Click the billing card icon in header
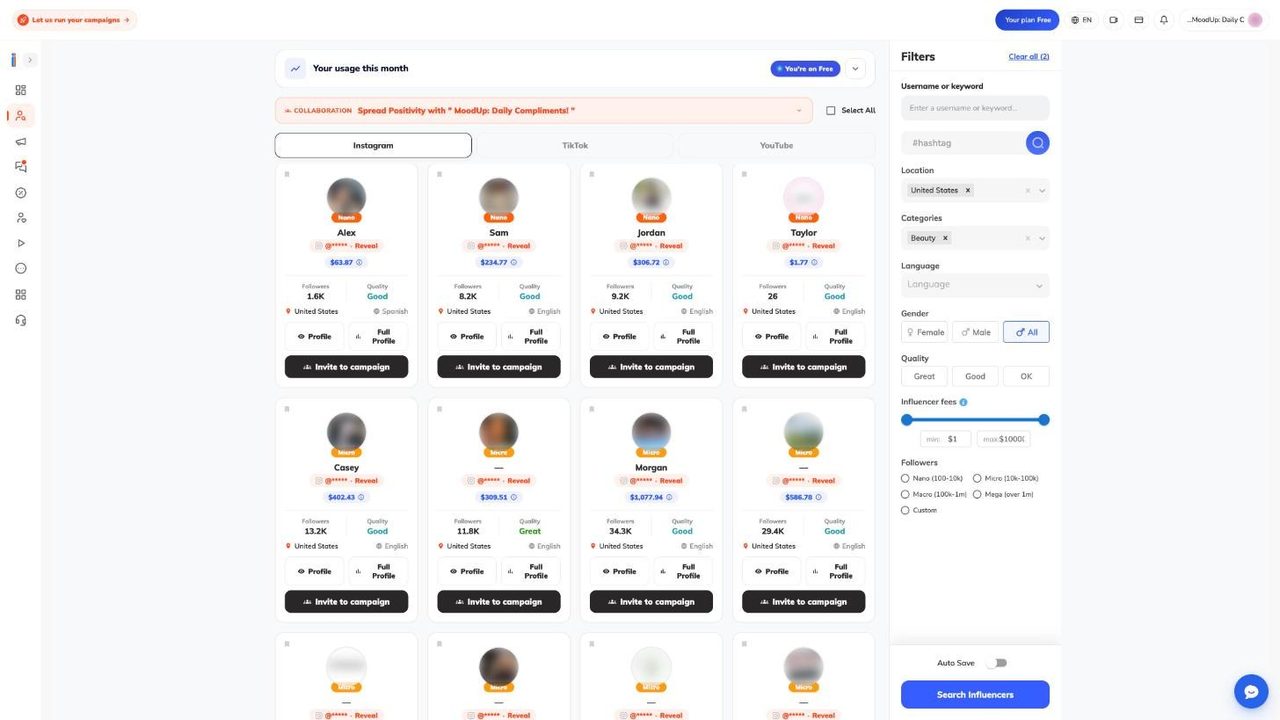 pyautogui.click(x=1138, y=20)
